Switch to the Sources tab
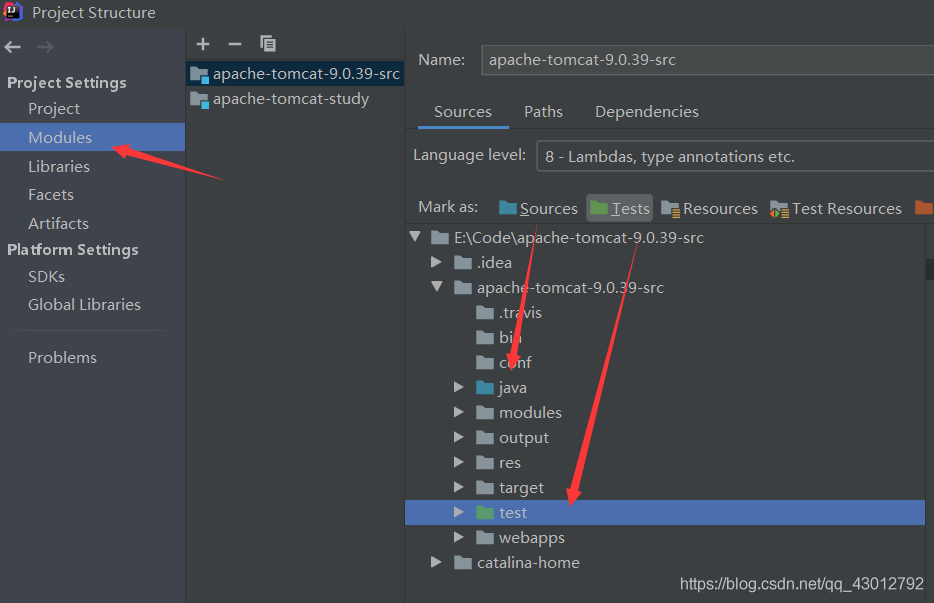The width and height of the screenshot is (934, 603). coord(463,112)
